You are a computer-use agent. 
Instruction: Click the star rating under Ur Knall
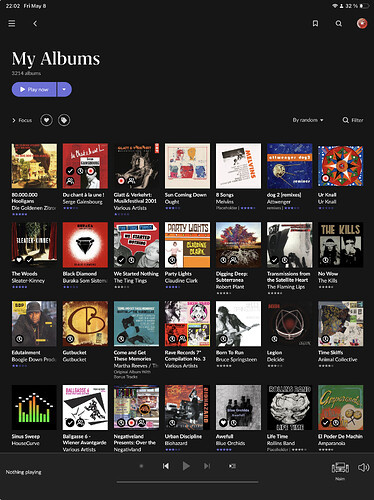click(x=326, y=208)
